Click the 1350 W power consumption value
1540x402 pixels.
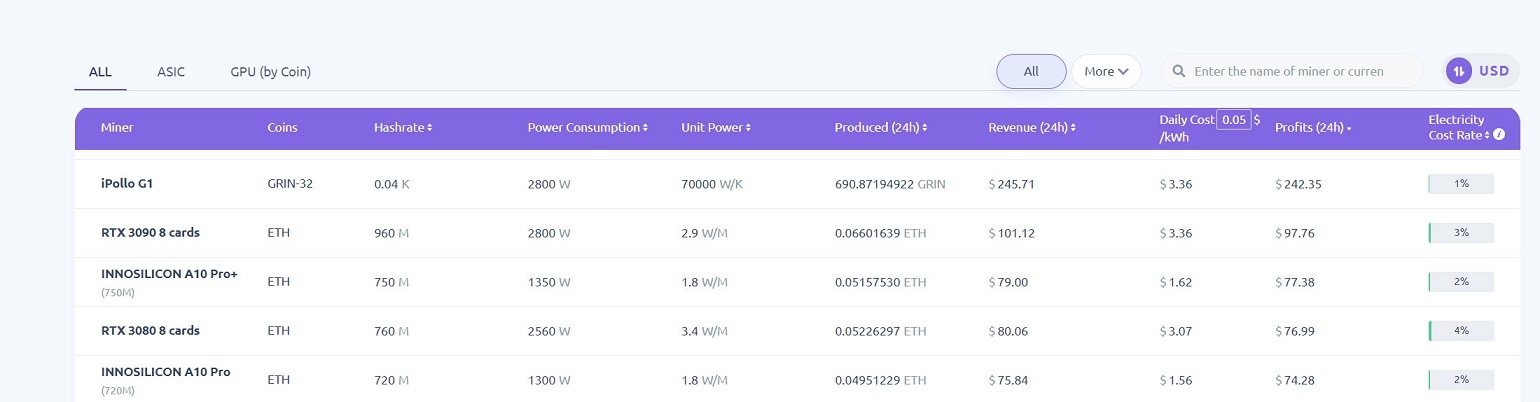(549, 282)
